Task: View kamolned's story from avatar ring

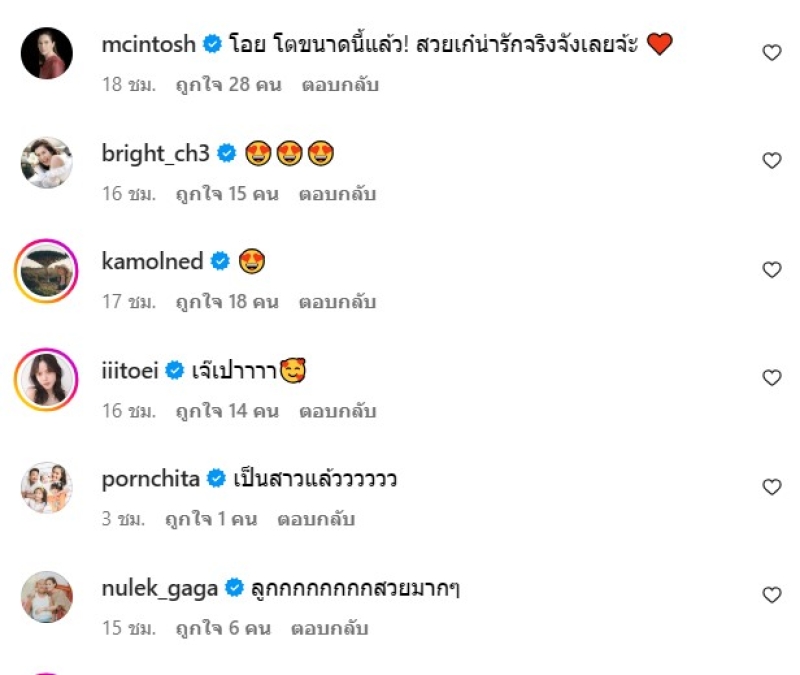Action: 47,270
